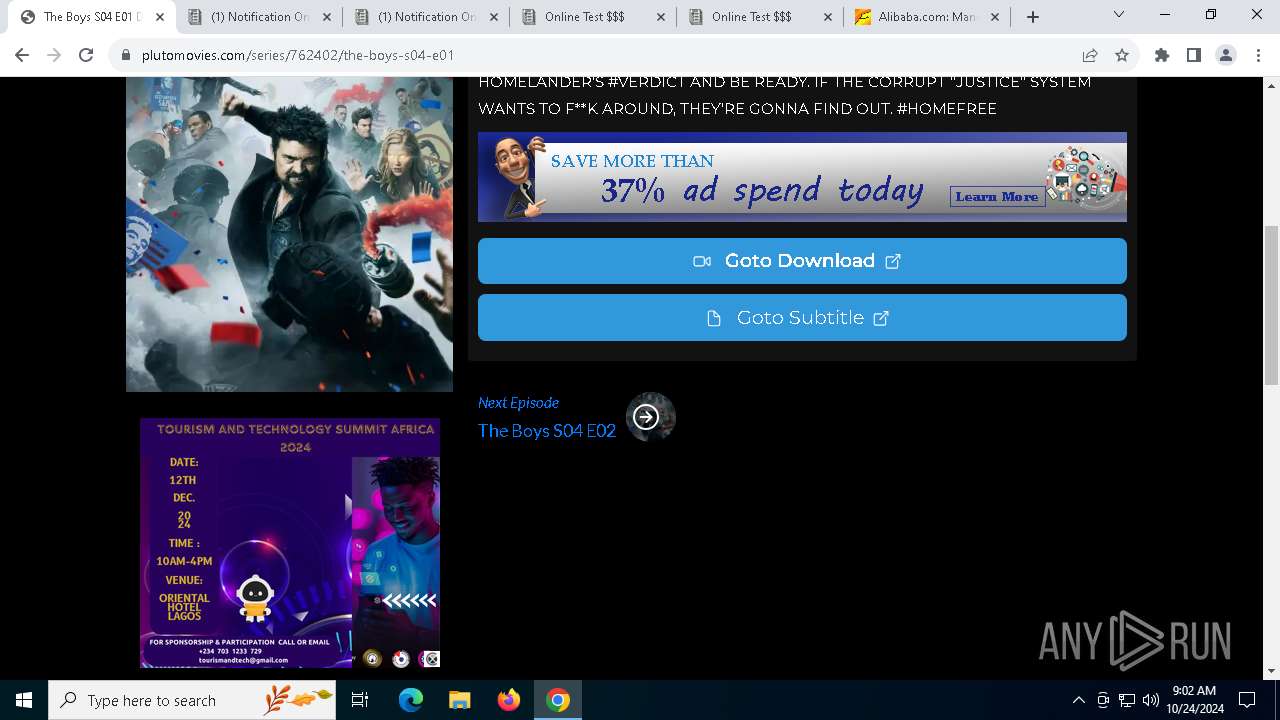Image resolution: width=1280 pixels, height=720 pixels.
Task: Launch Firefox from the taskbar
Action: (x=509, y=700)
